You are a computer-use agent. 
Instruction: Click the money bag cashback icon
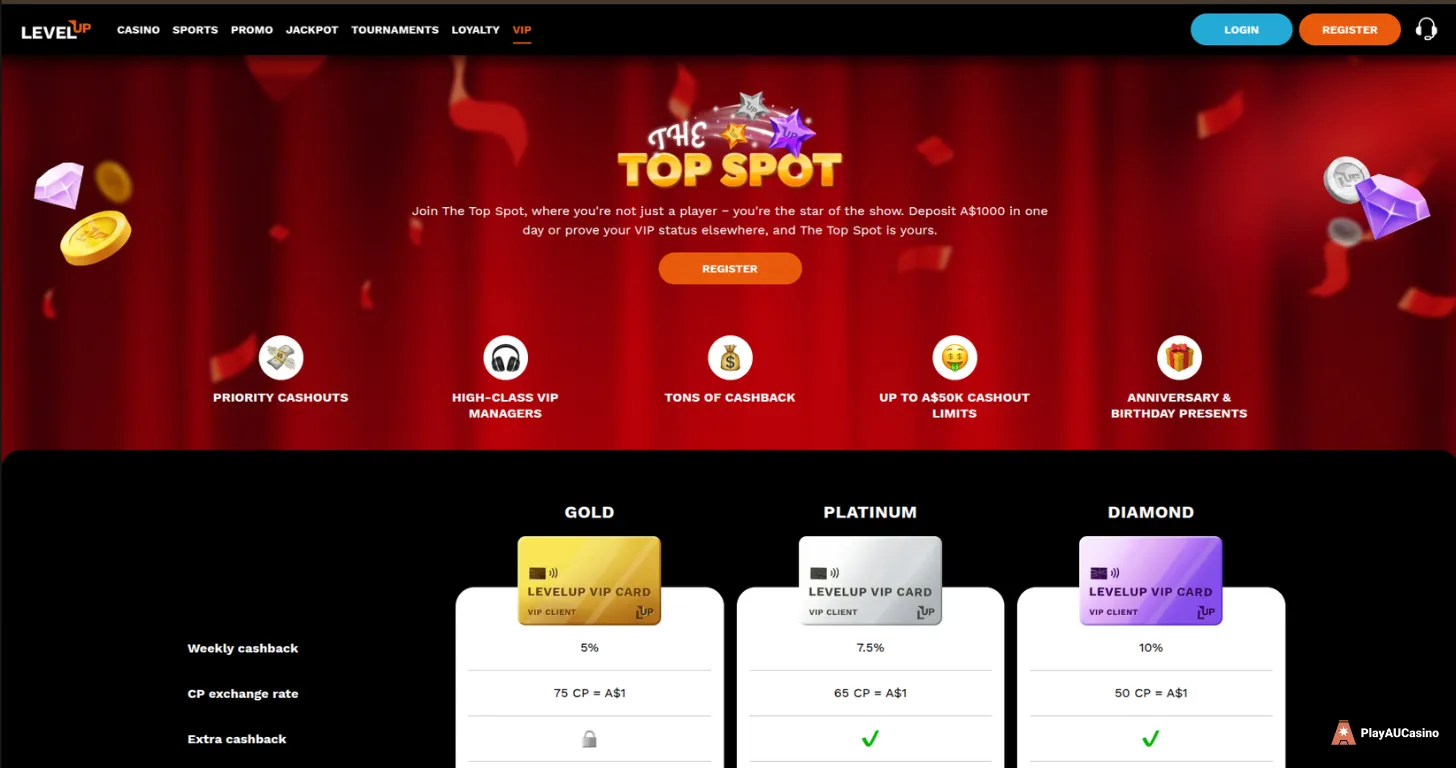tap(730, 358)
